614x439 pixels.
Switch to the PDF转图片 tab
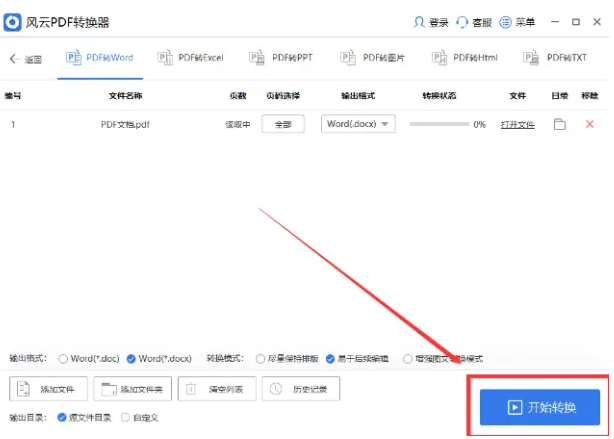point(372,58)
